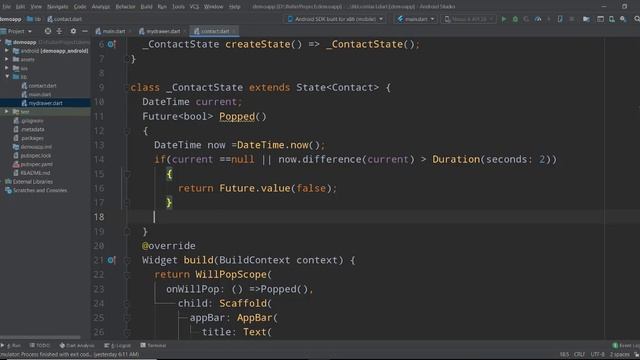
Task: Click the search magnifier in the top toolbar
Action: [x=636, y=19]
